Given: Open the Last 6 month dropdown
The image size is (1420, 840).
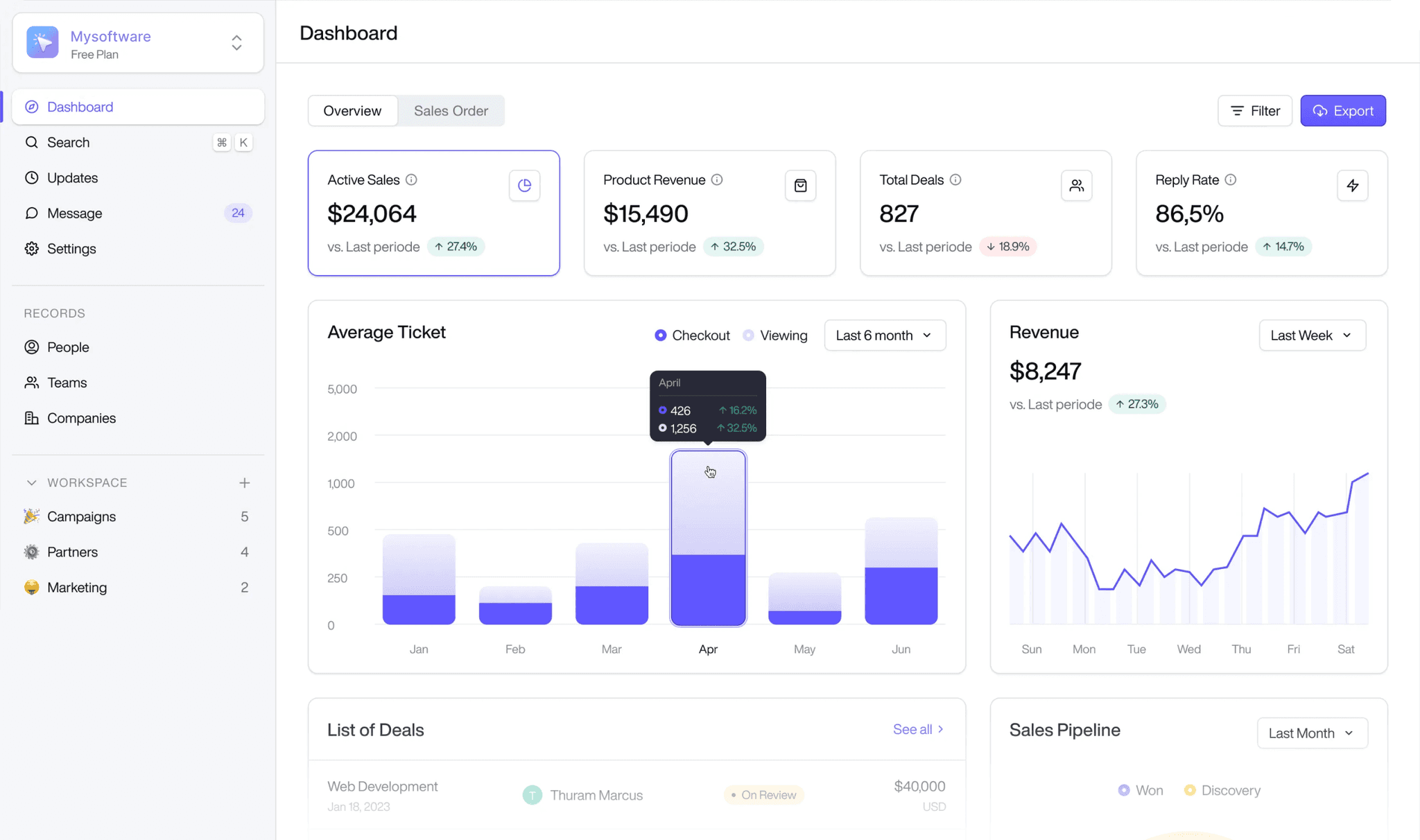Looking at the screenshot, I should pos(884,335).
